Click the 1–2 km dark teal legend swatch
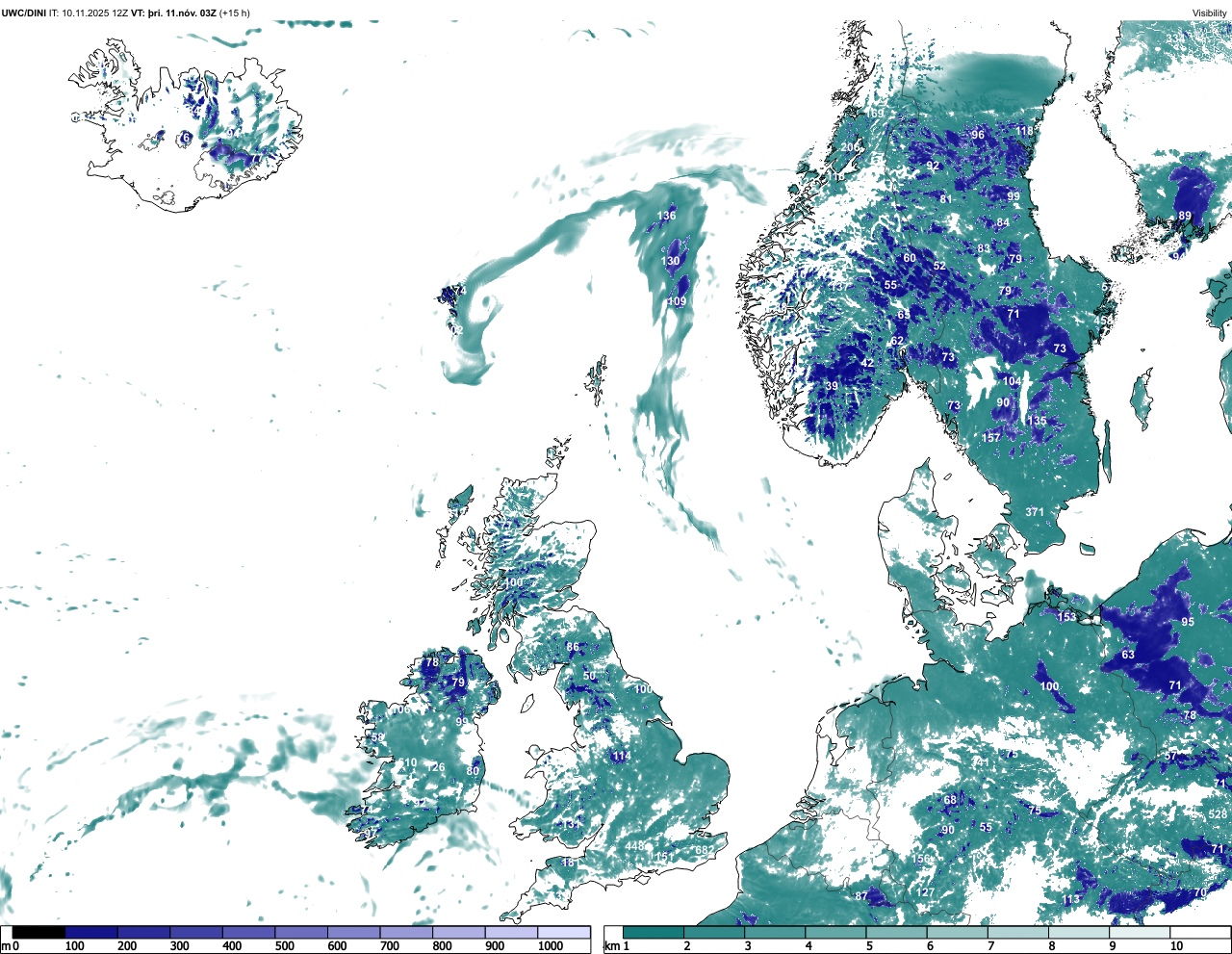The height and width of the screenshot is (954, 1232). (x=654, y=932)
